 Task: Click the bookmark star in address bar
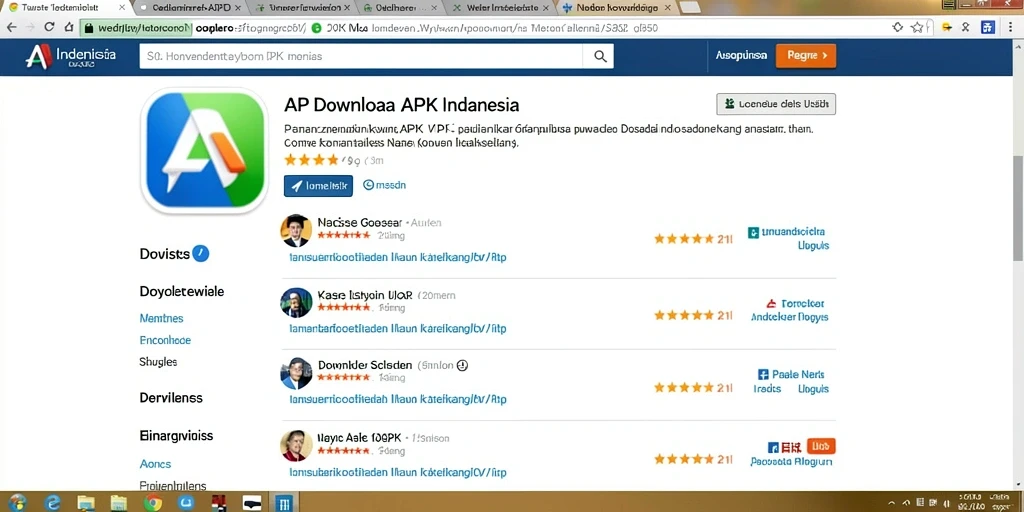[918, 27]
